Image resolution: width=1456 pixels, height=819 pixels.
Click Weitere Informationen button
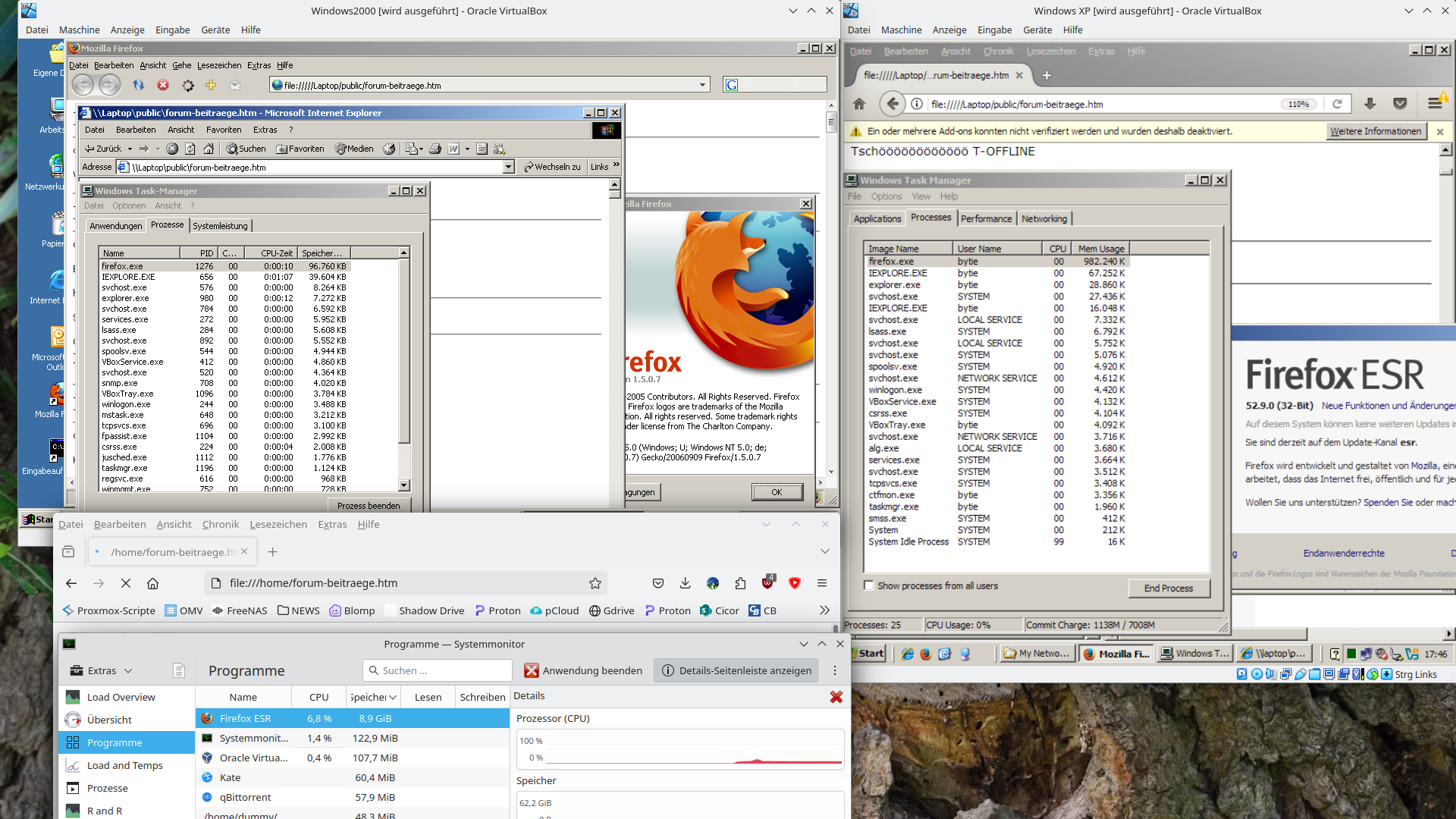(x=1375, y=131)
